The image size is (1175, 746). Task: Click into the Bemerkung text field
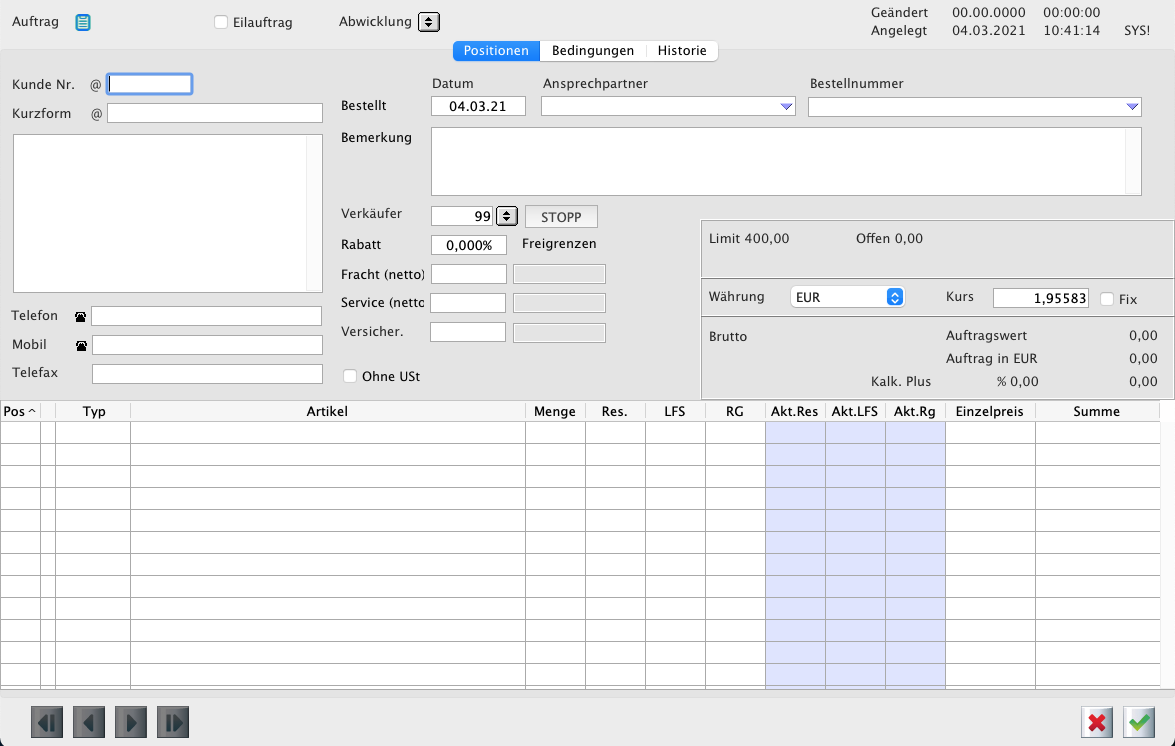[x=780, y=161]
